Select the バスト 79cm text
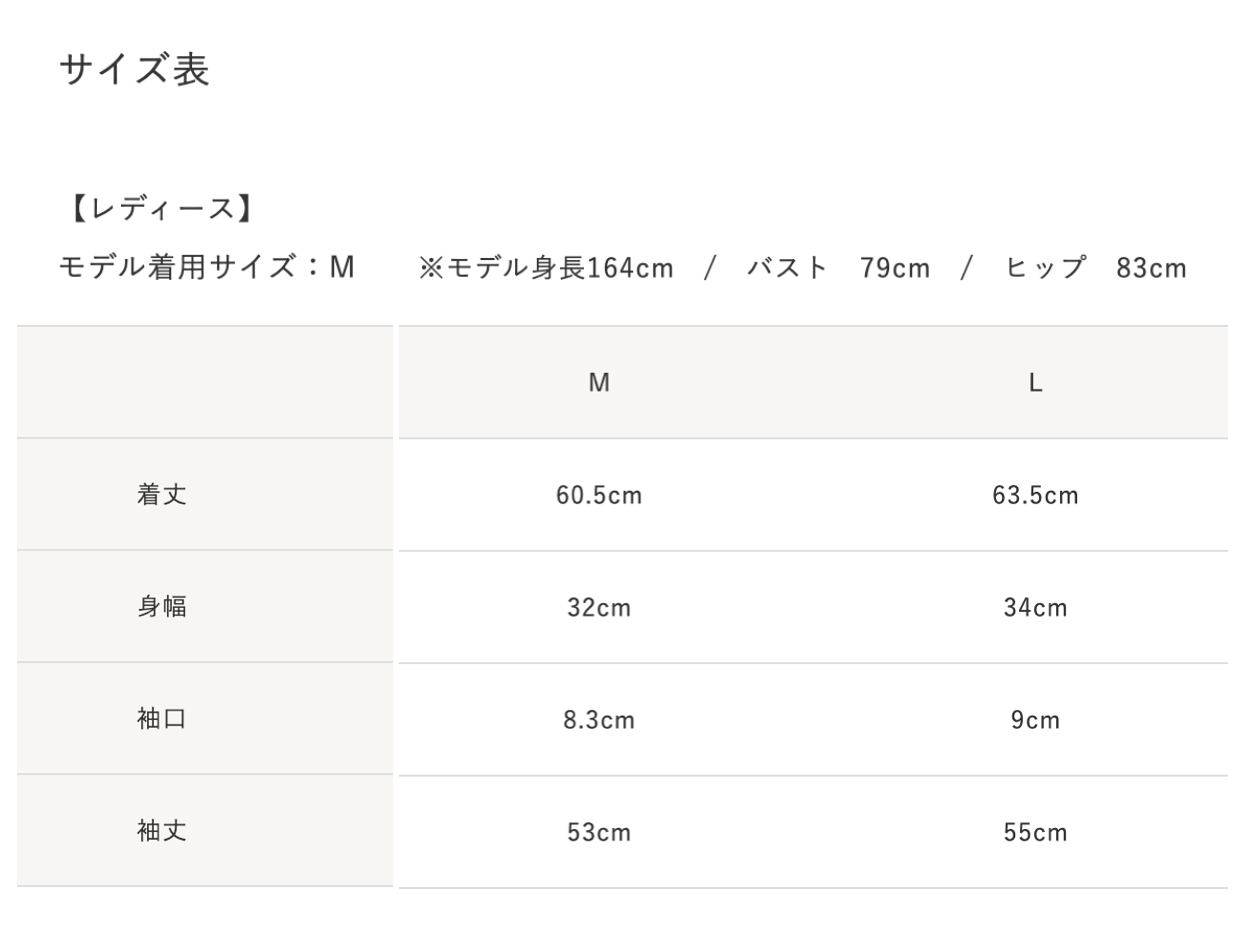 tap(838, 268)
